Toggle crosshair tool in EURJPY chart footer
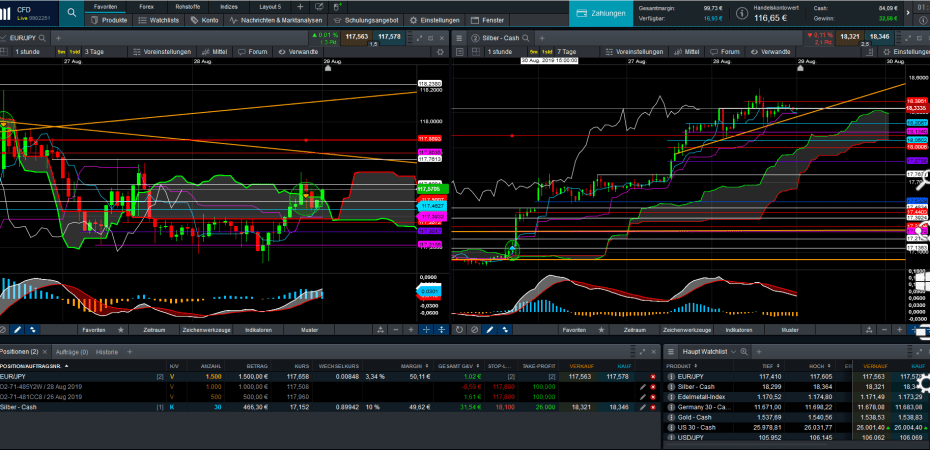930x450 pixels. pos(426,329)
